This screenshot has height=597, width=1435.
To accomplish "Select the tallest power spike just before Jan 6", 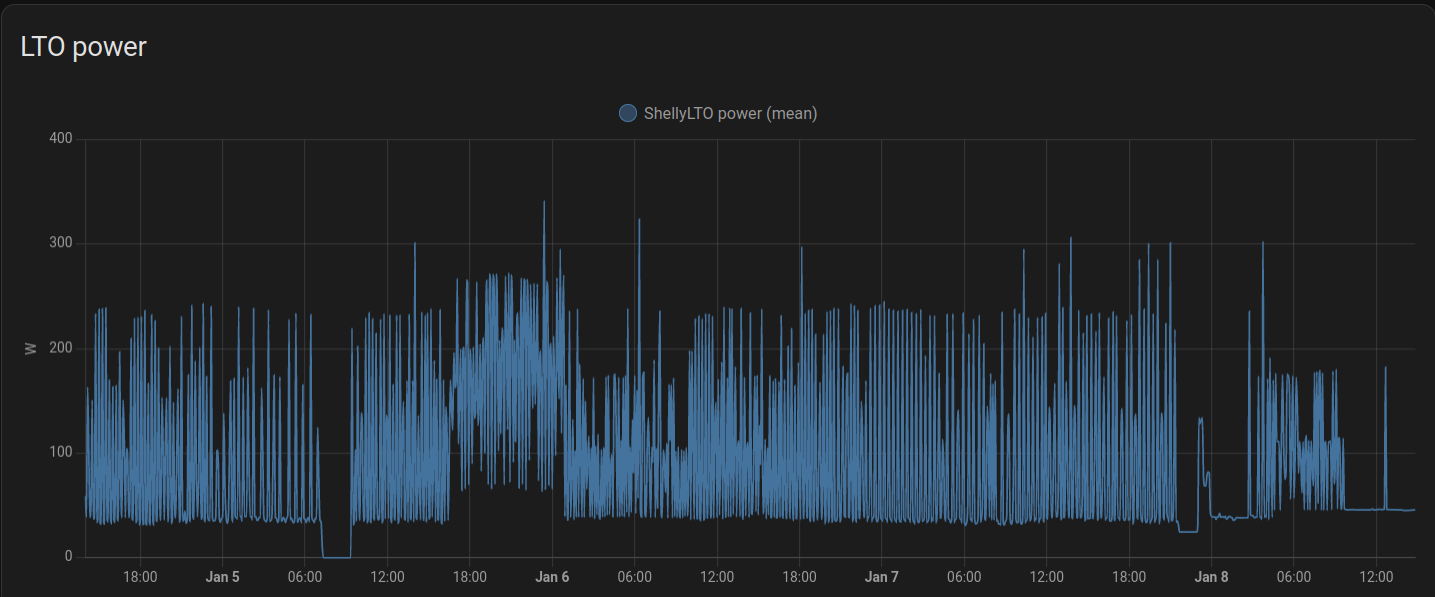I will 544,203.
